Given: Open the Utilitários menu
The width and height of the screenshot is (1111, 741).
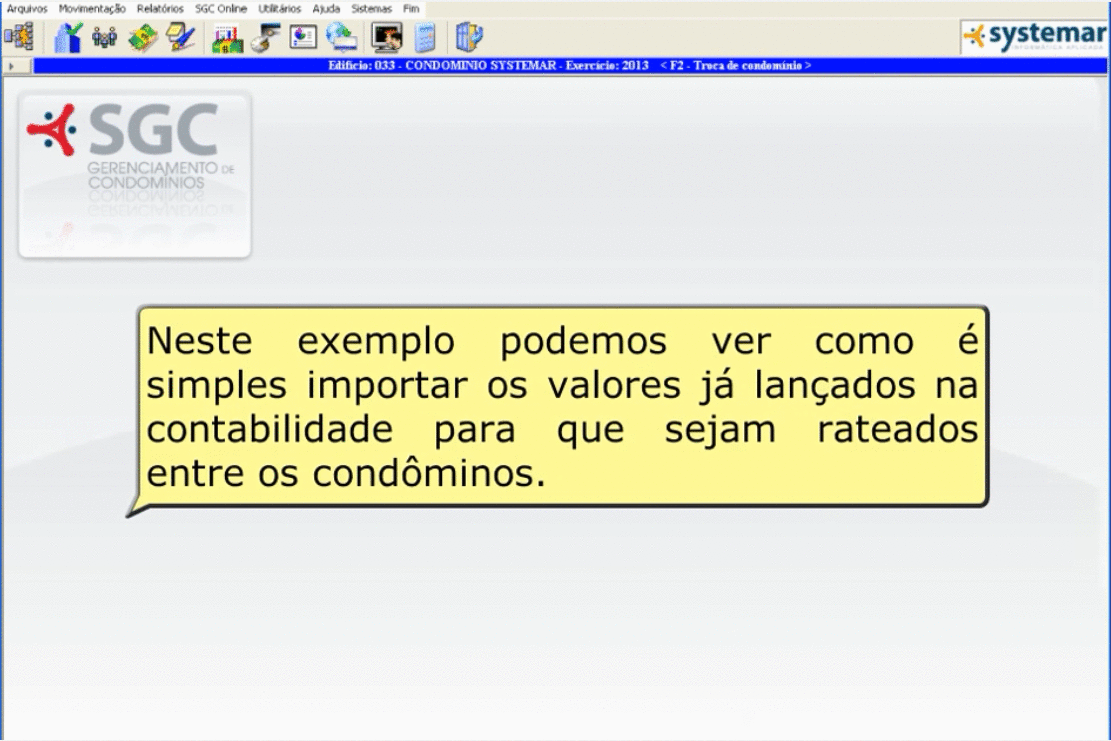Looking at the screenshot, I should tap(279, 7).
